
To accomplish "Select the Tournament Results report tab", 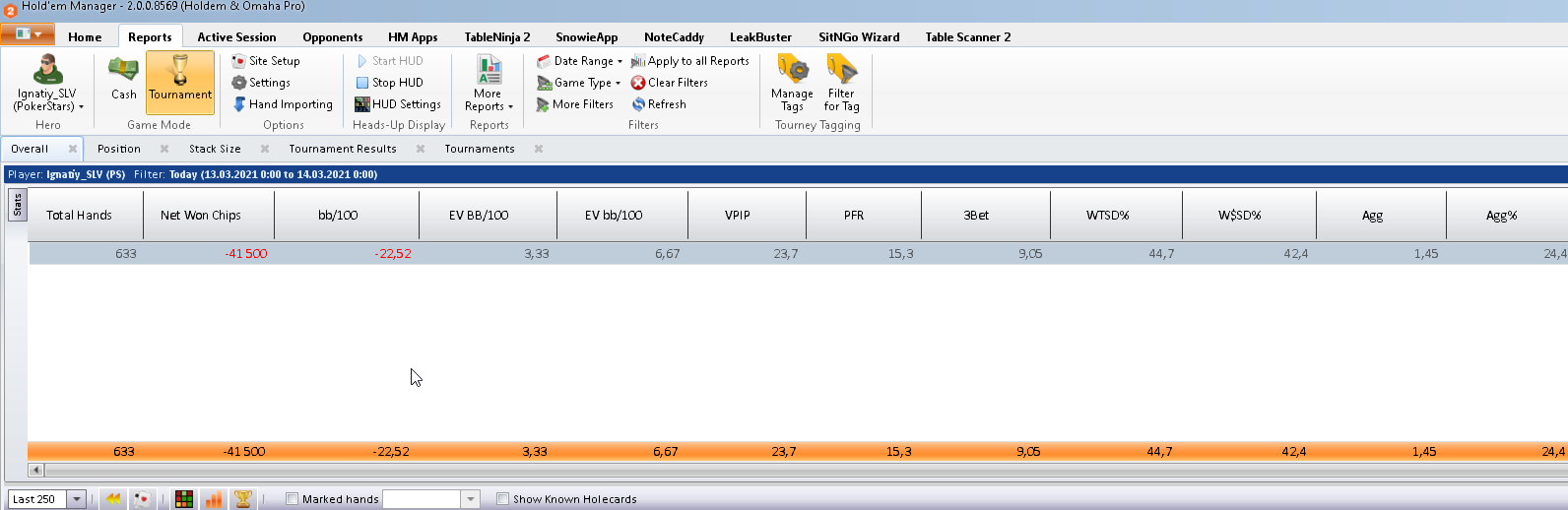I will 343,149.
